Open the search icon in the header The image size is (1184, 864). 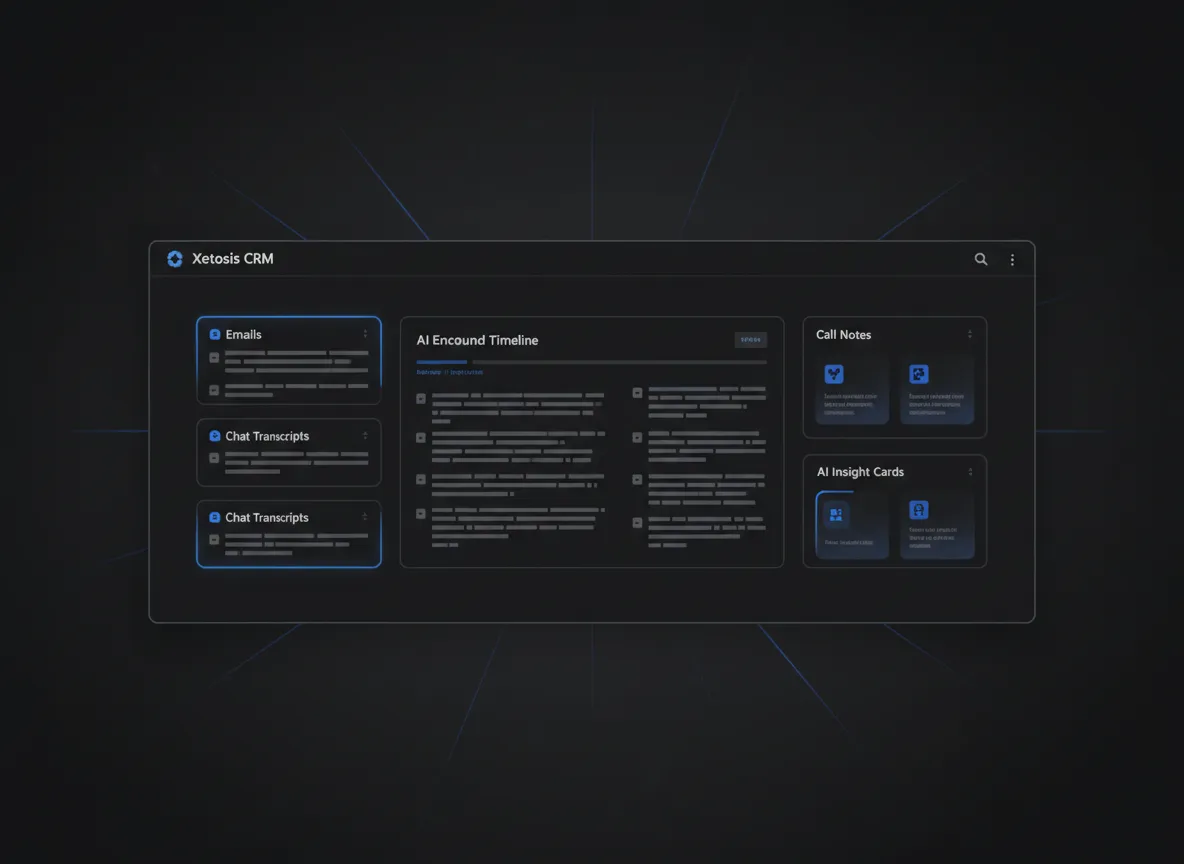tap(980, 258)
